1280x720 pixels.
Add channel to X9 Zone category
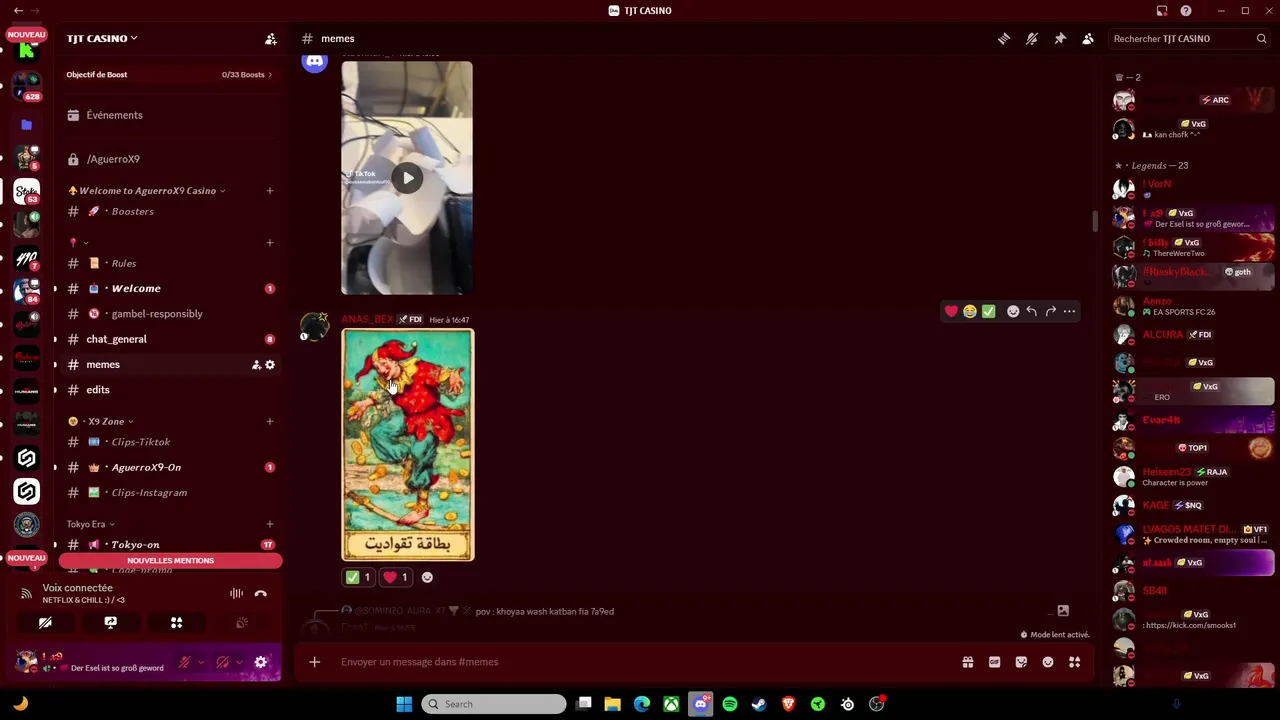[269, 422]
